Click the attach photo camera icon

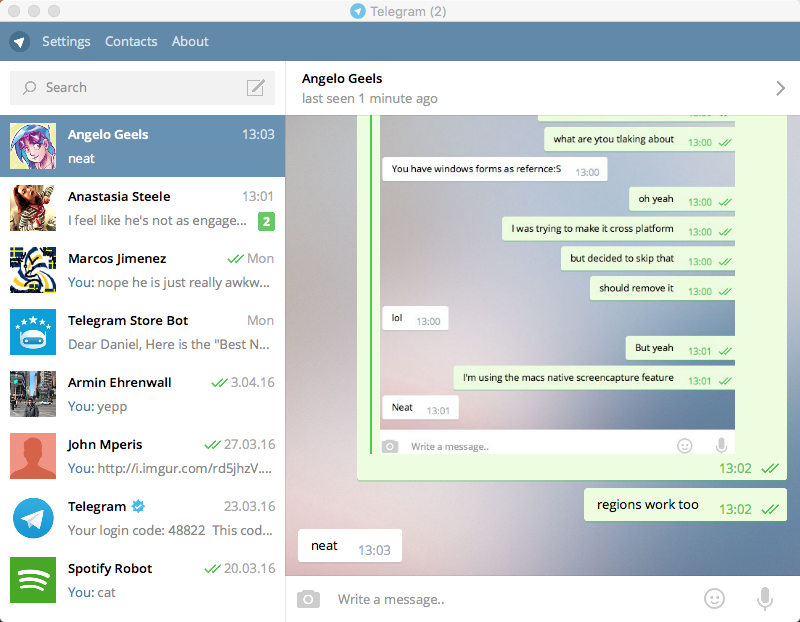(x=308, y=599)
